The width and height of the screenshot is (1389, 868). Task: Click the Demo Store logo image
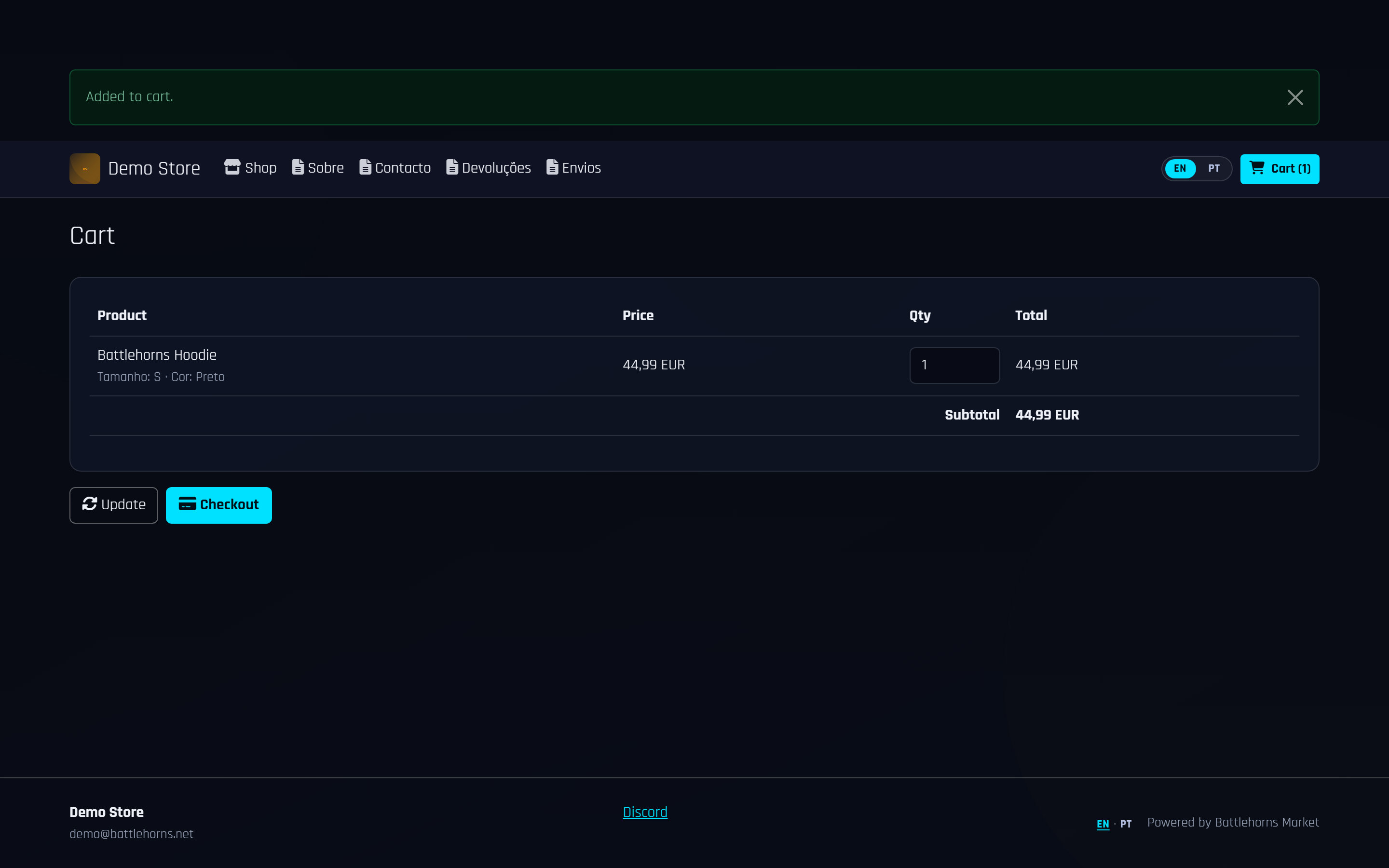[85, 169]
